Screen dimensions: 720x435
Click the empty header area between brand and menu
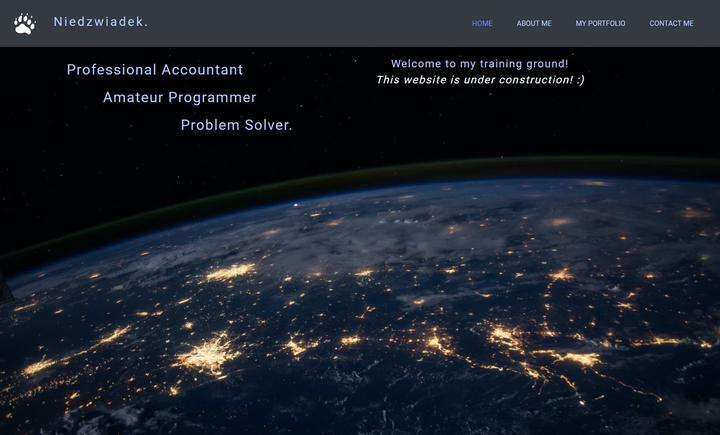tap(300, 23)
